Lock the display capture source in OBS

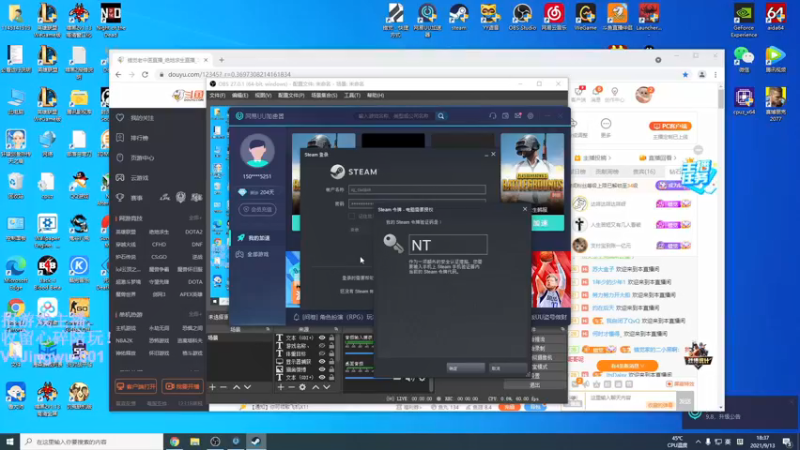click(332, 361)
